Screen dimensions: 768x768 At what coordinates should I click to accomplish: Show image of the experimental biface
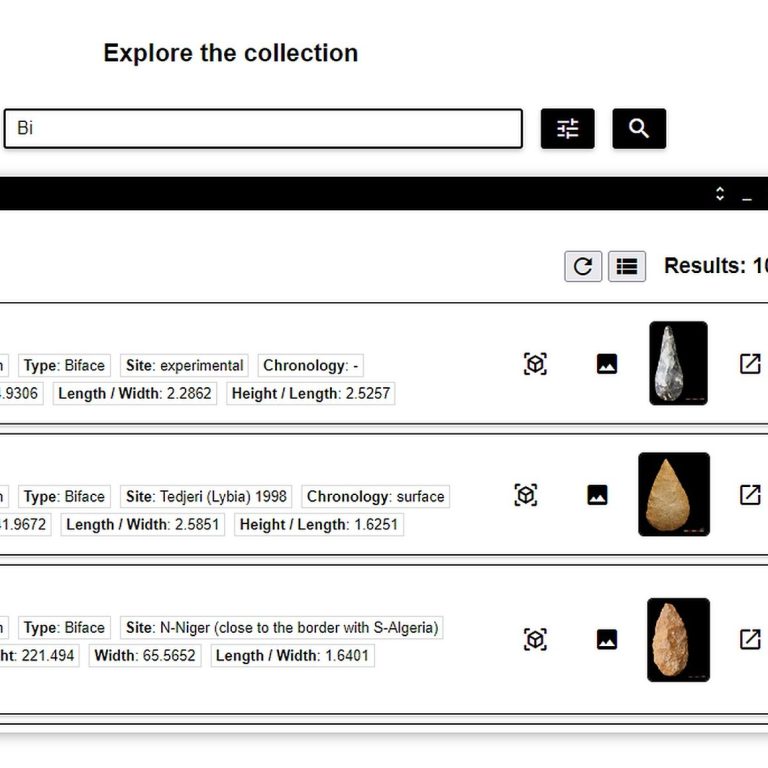[x=606, y=364]
